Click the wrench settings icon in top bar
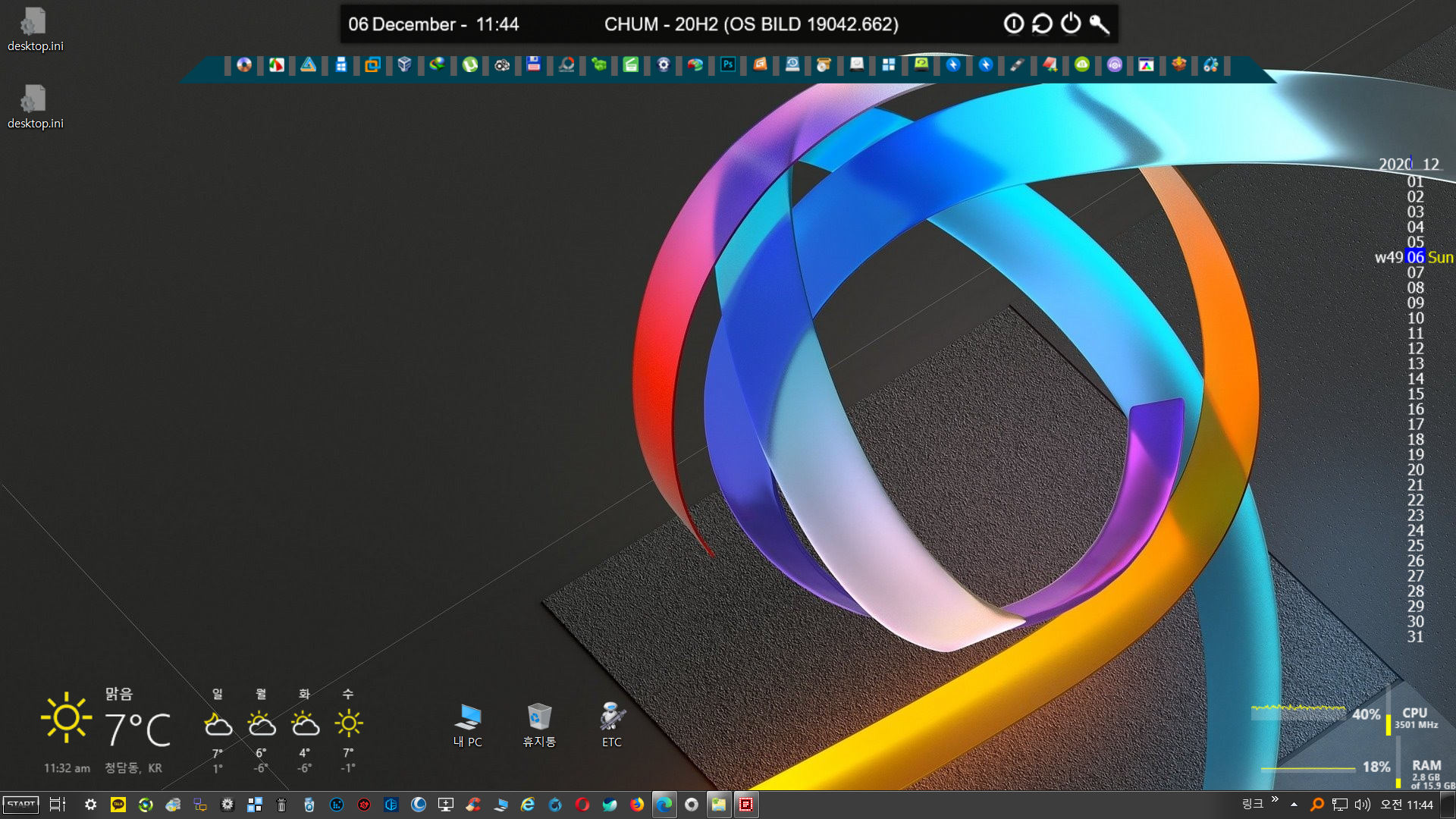Screen dimensions: 1456x819 coord(1100,24)
